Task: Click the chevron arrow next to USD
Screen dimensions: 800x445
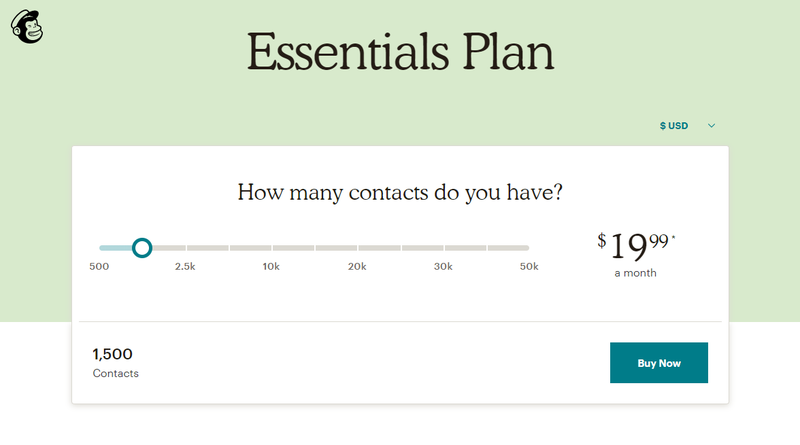Action: tap(711, 126)
